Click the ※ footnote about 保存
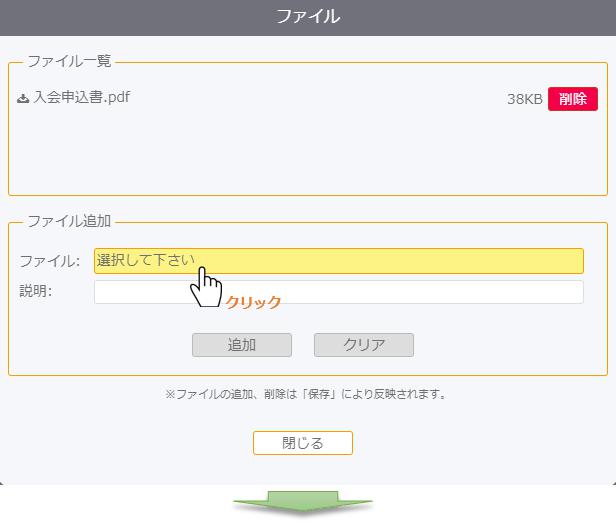616x523 pixels. pyautogui.click(x=306, y=394)
